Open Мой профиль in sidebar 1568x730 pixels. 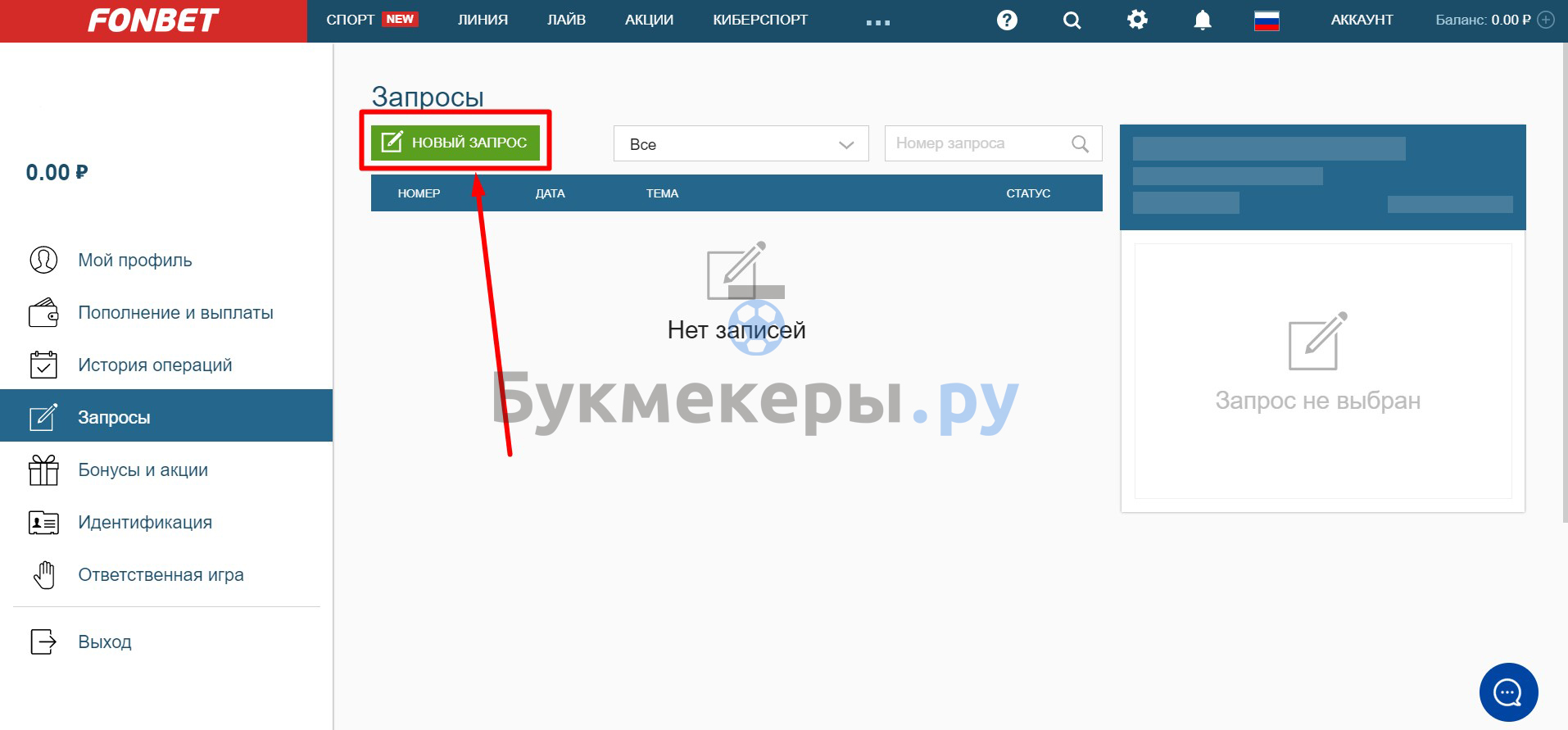point(134,261)
